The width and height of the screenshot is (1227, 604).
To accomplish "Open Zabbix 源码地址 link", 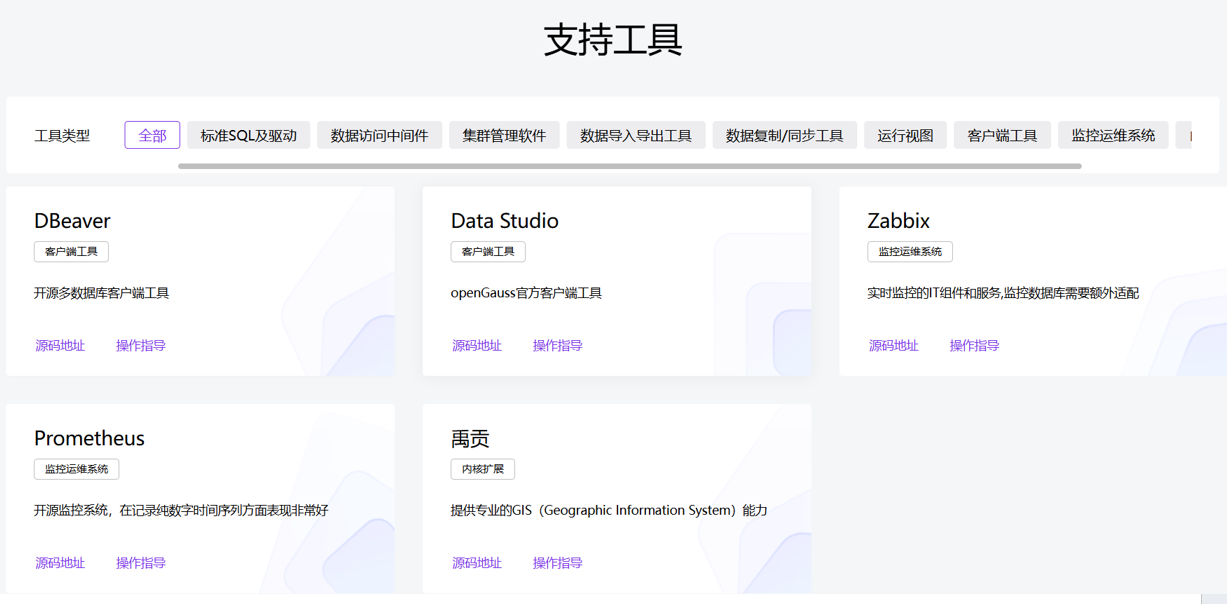I will click(x=894, y=346).
